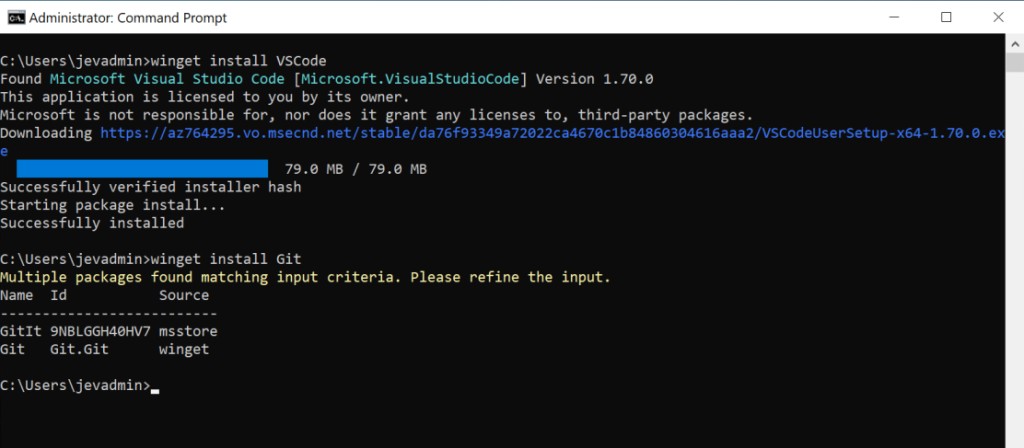The width and height of the screenshot is (1024, 448).
Task: Click the 'Source' column header
Action: (x=184, y=295)
